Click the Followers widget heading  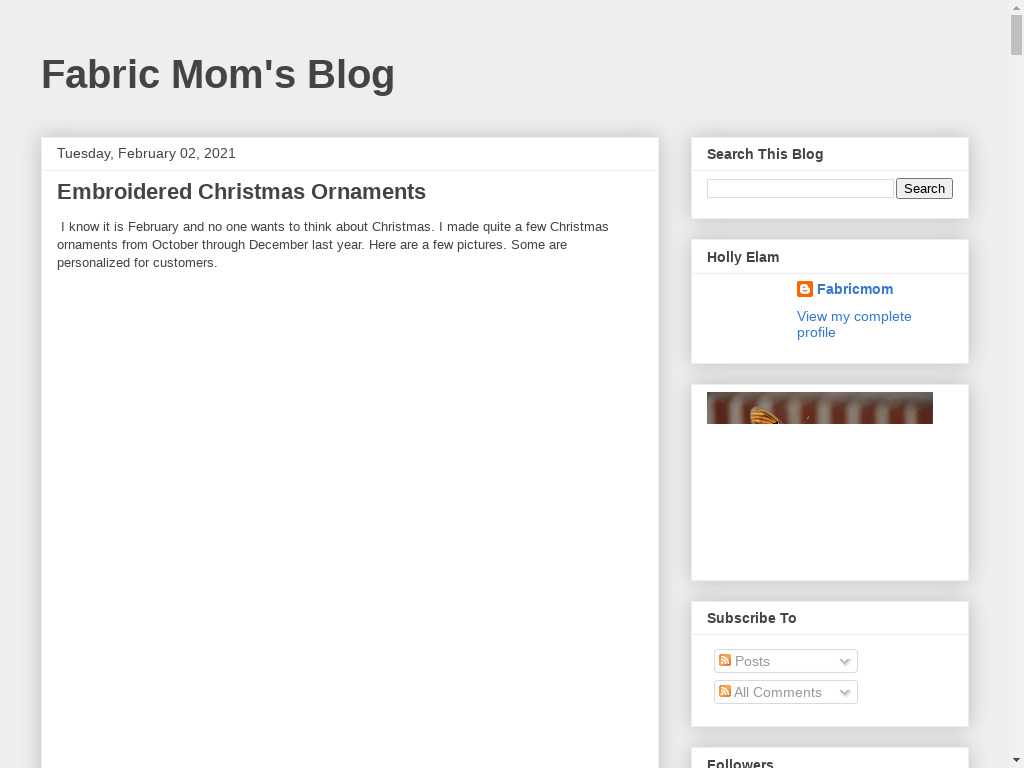740,762
